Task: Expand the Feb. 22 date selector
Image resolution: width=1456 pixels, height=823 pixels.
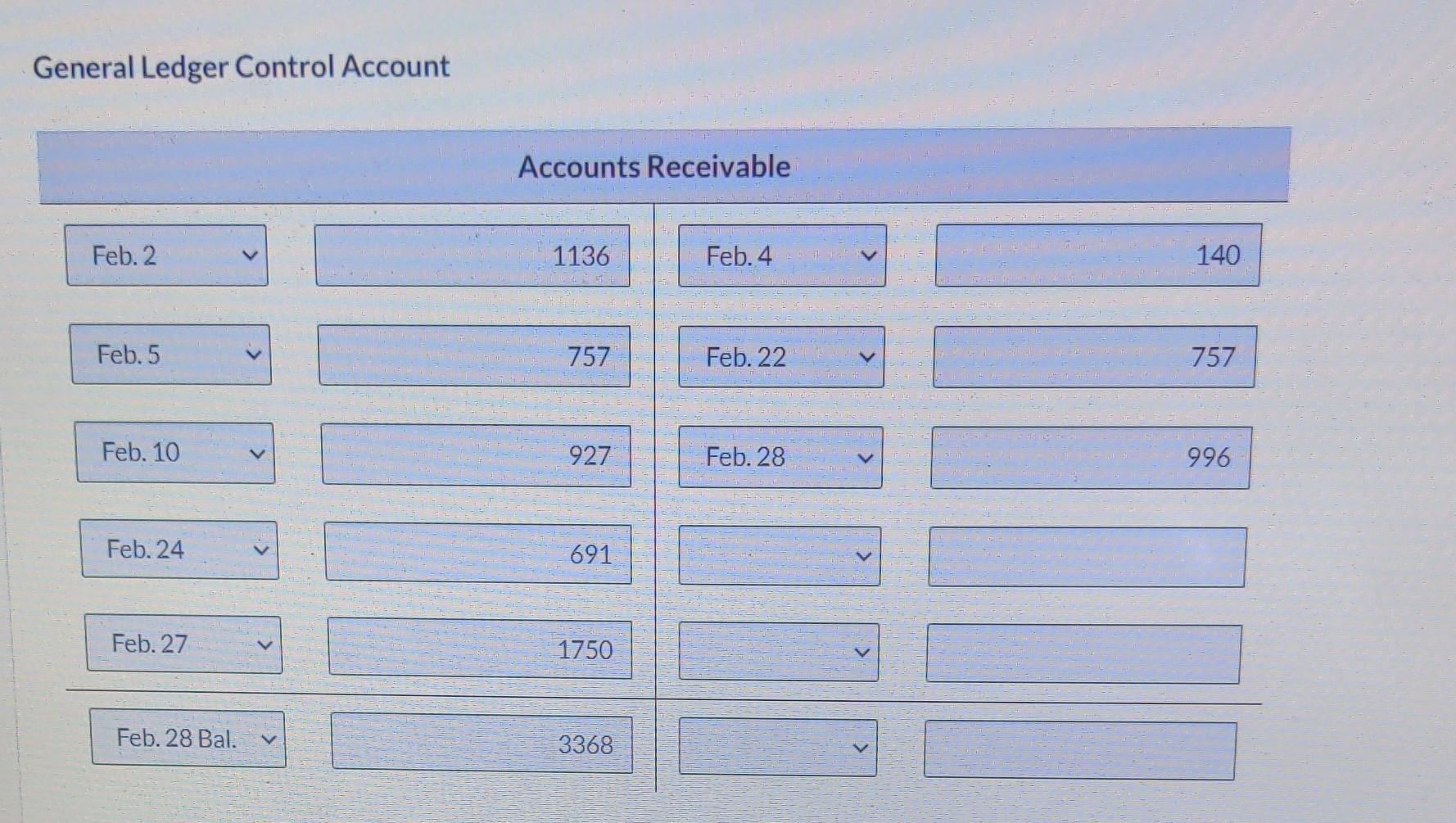Action: tap(779, 356)
